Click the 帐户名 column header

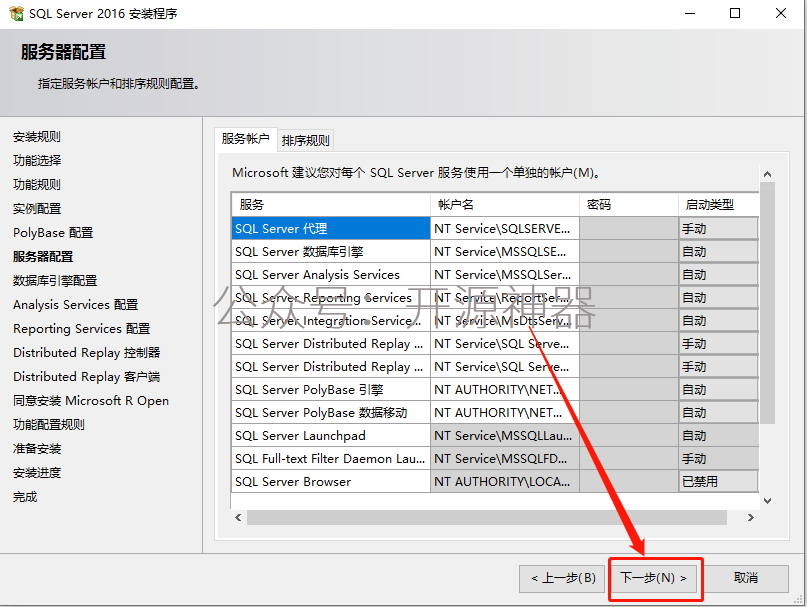504,204
